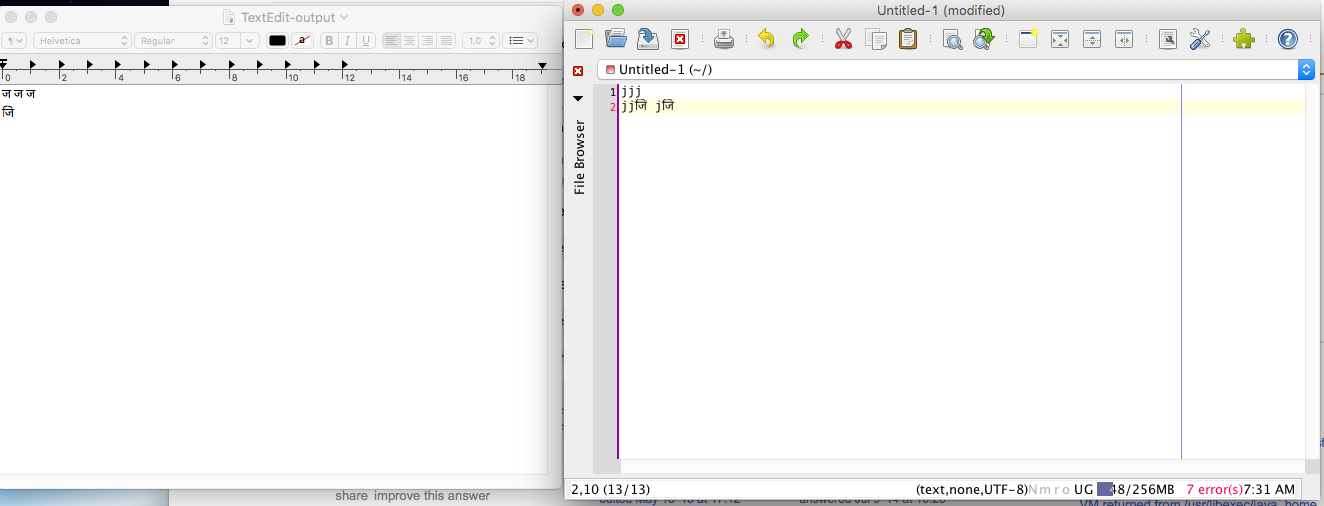The width and height of the screenshot is (1324, 506).
Task: Center align text in TextEdit
Action: [x=409, y=41]
